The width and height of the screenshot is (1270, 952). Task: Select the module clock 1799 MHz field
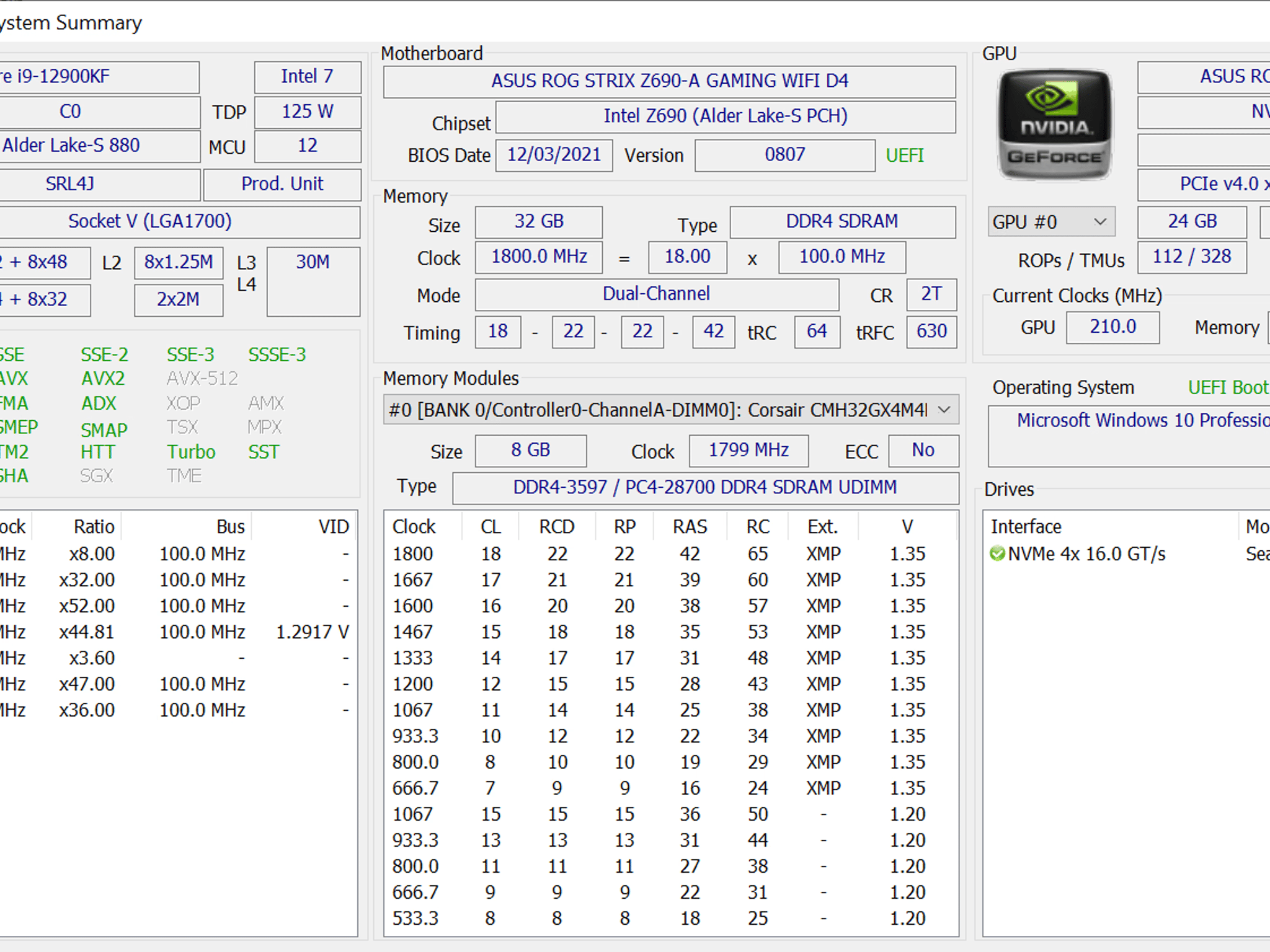(748, 450)
